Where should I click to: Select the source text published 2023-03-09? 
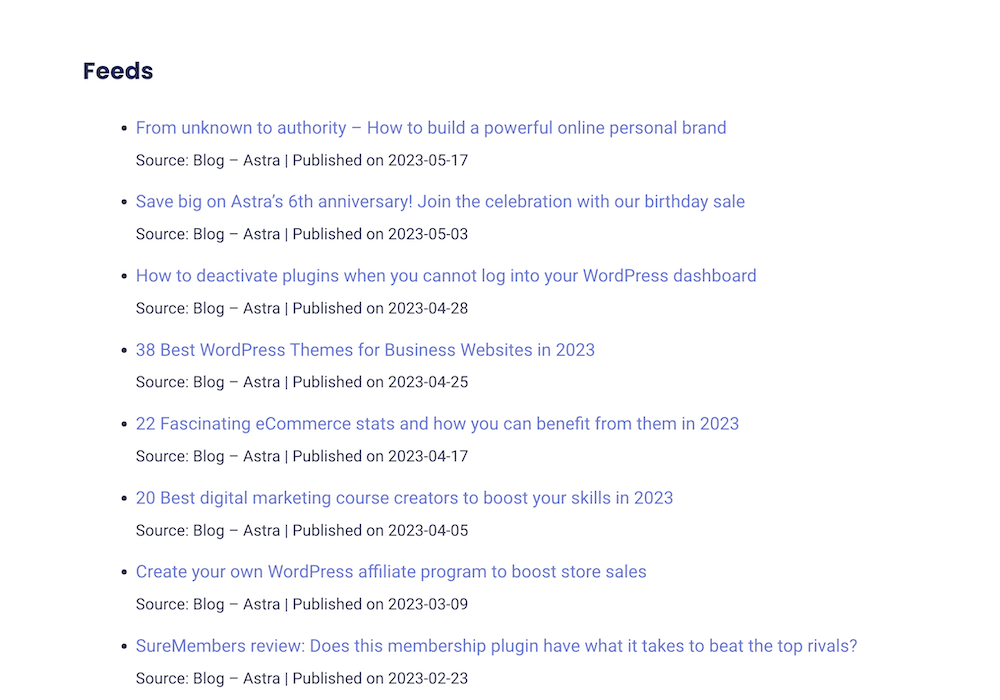pos(302,604)
